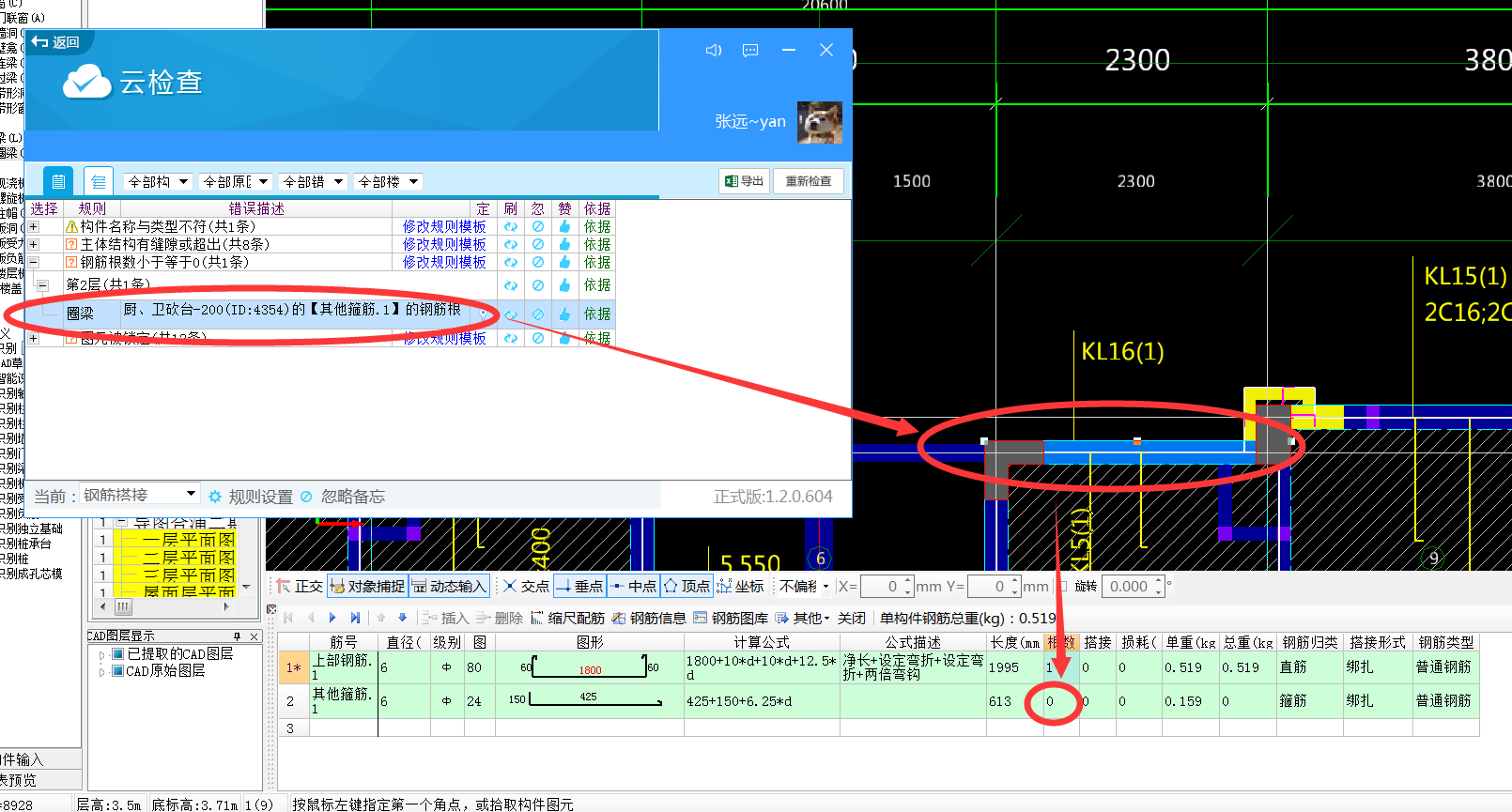Pin the CAD图层显示 panel

click(238, 636)
